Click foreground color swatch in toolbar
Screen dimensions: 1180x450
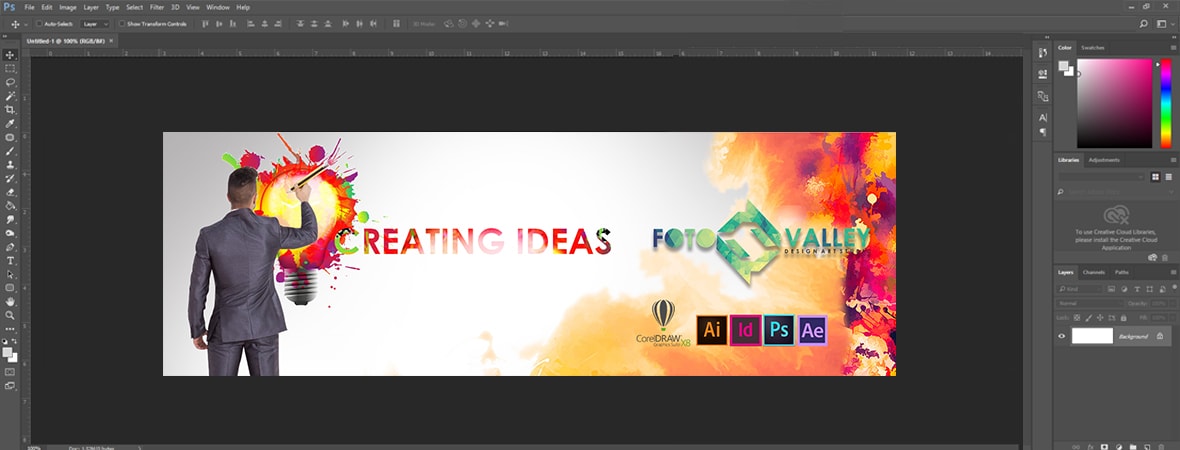click(8, 351)
